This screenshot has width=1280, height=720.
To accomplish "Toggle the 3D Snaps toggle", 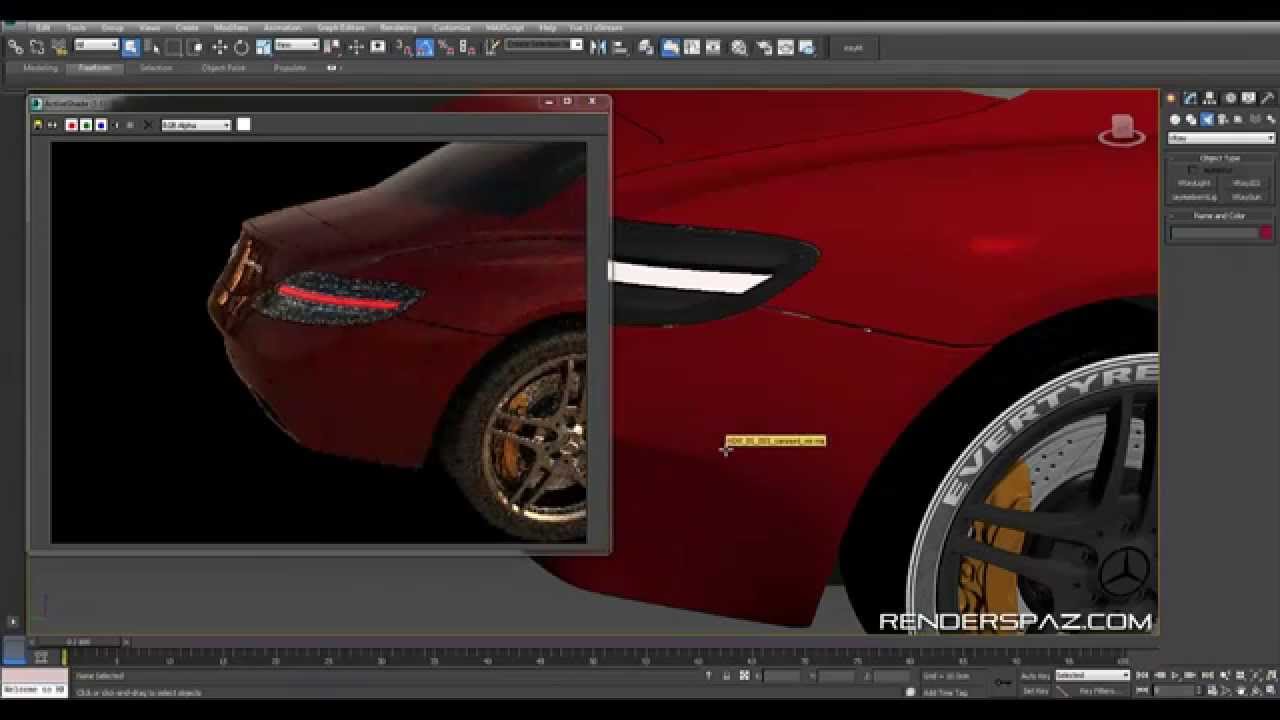I will coord(403,46).
